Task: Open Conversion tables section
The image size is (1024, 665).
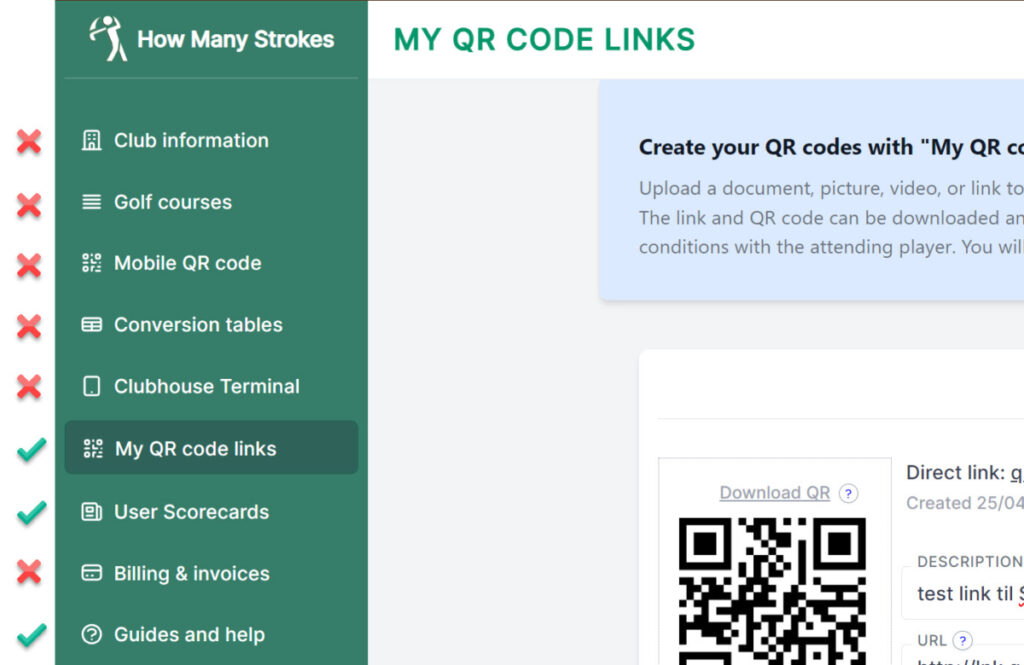Action: (x=211, y=325)
